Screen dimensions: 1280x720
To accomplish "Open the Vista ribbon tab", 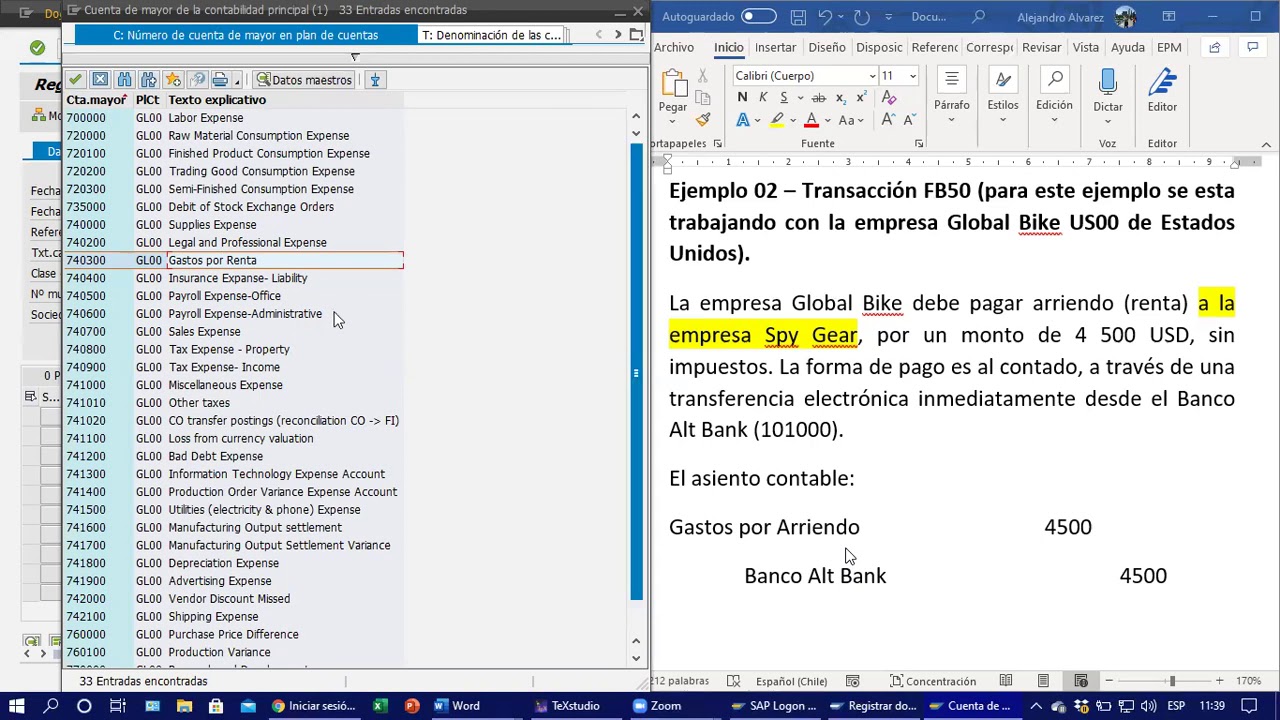I will [x=1085, y=47].
